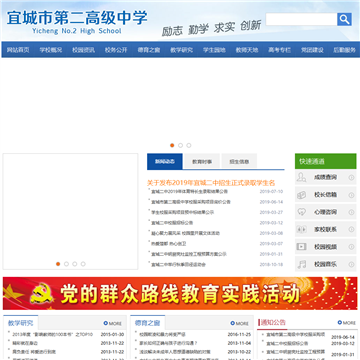Click the info circle beside 校长信箱
360x360 pixels.
point(351,195)
